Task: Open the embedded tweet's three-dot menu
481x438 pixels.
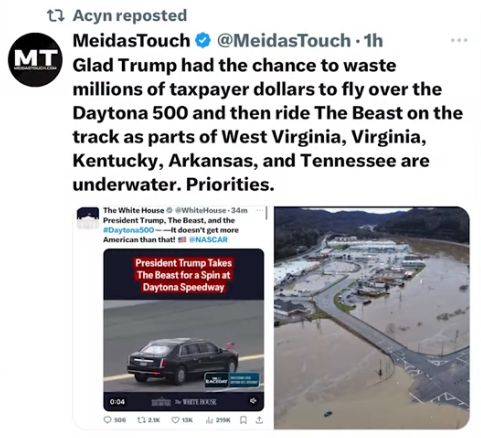Action: [x=260, y=210]
